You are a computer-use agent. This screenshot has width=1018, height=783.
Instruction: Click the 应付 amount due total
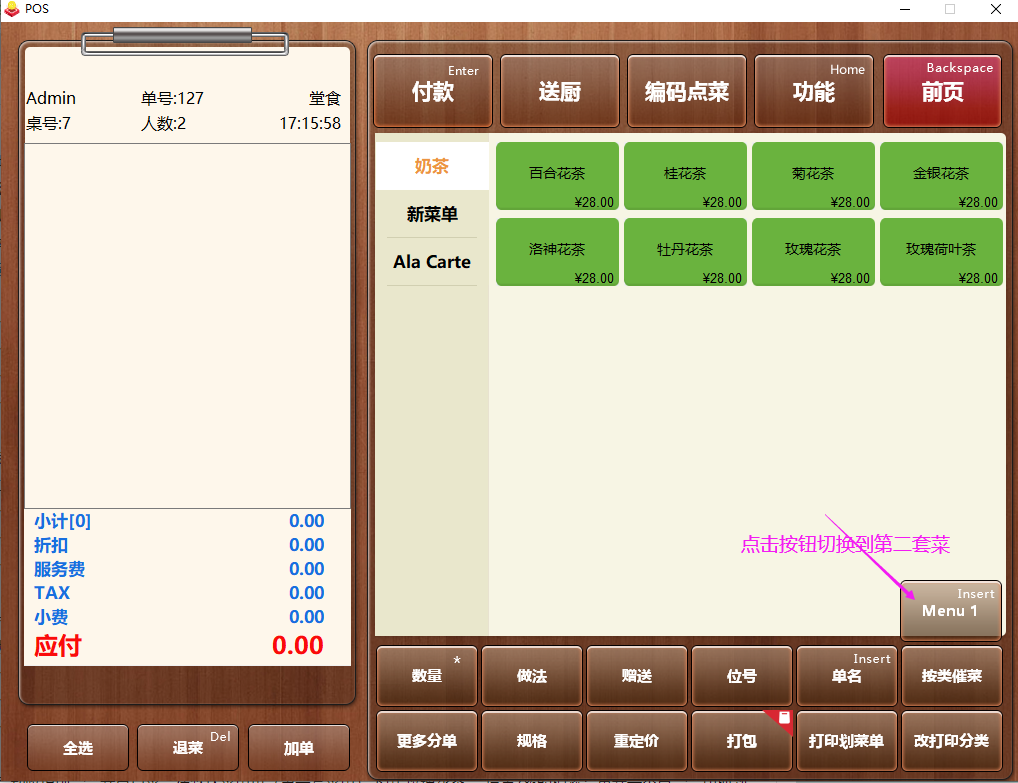pyautogui.click(x=179, y=645)
